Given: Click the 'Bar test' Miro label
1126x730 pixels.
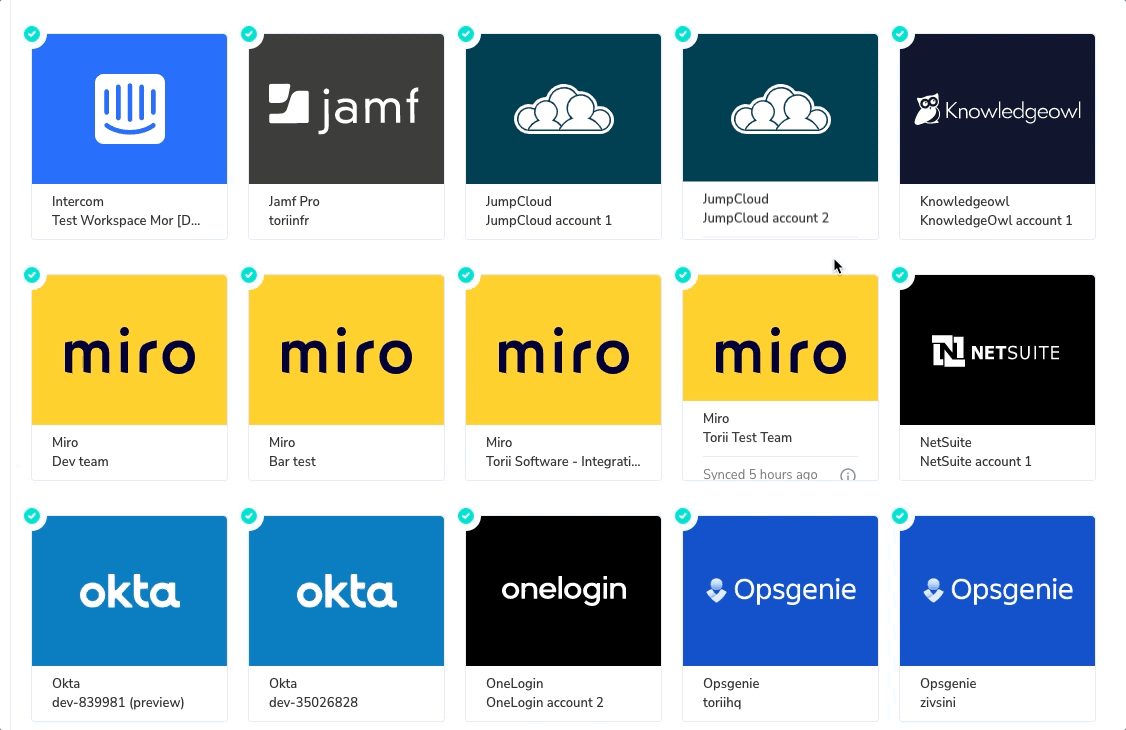Looking at the screenshot, I should click(x=292, y=462).
